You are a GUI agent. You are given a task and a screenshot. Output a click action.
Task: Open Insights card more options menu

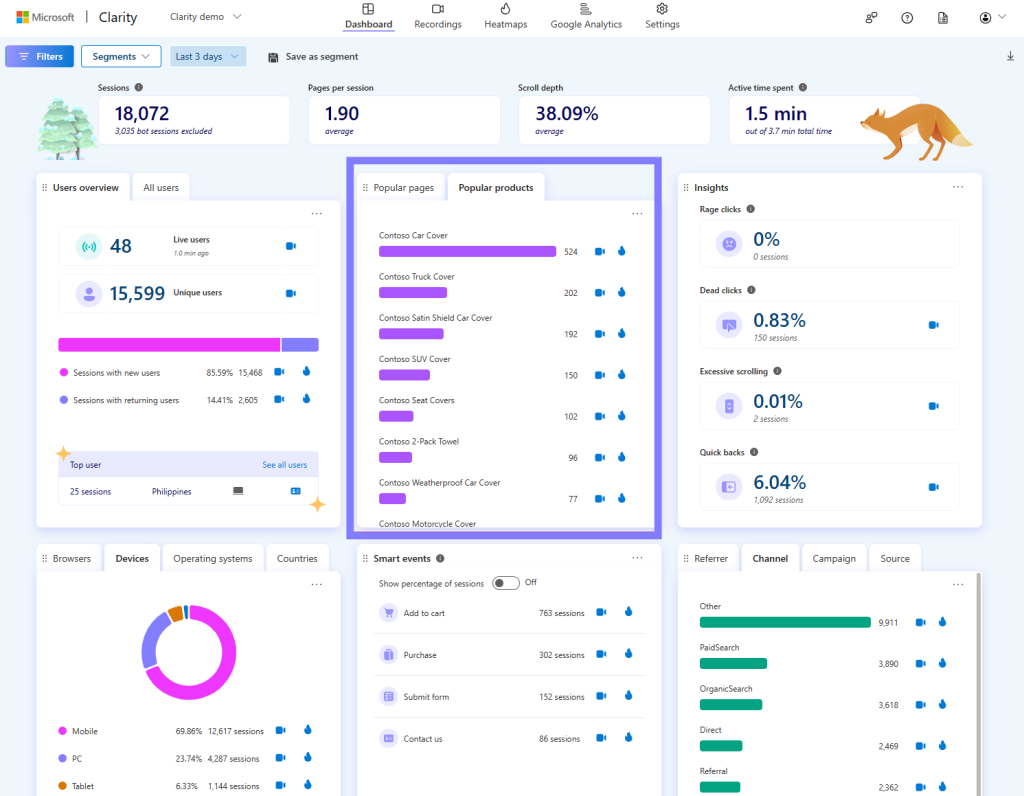[x=957, y=187]
